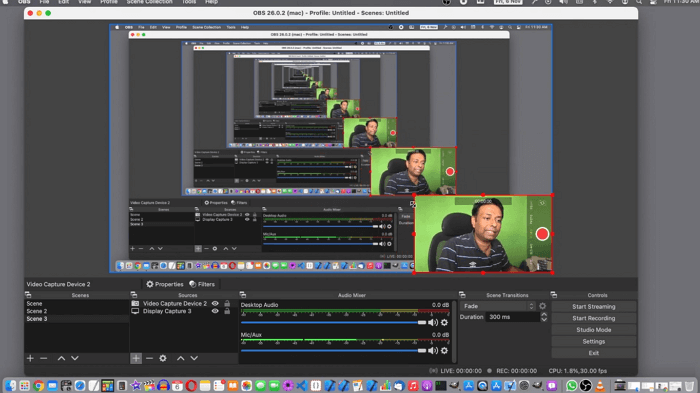700x393 pixels.
Task: Open Spotlight search in the menu bar
Action: [x=639, y=2]
